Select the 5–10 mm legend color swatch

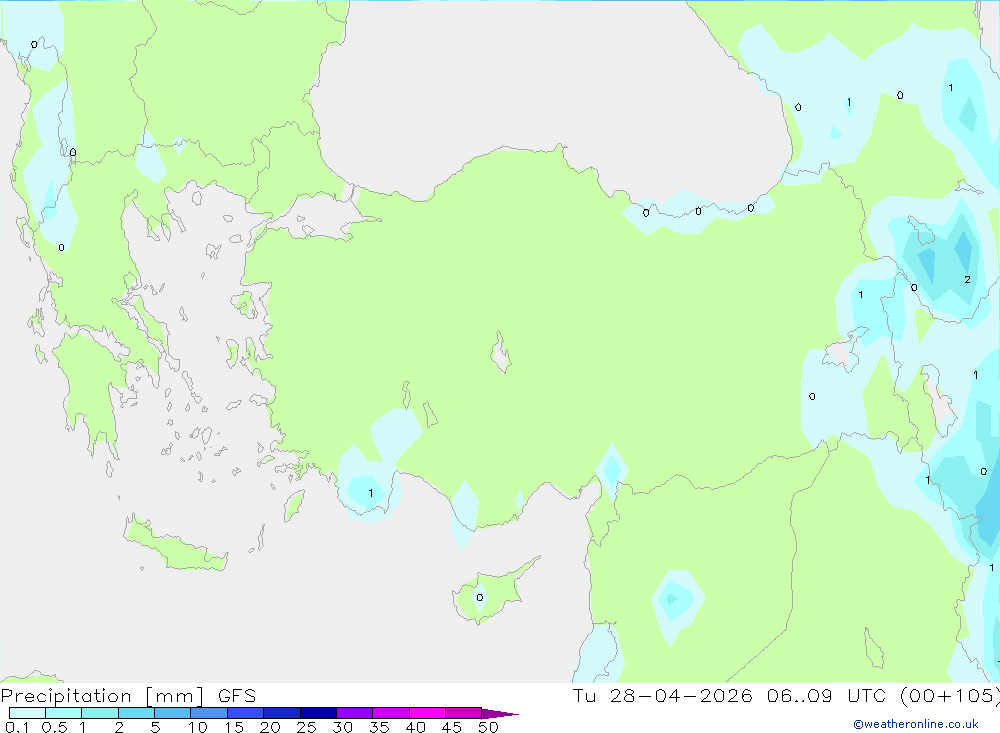coord(172,713)
